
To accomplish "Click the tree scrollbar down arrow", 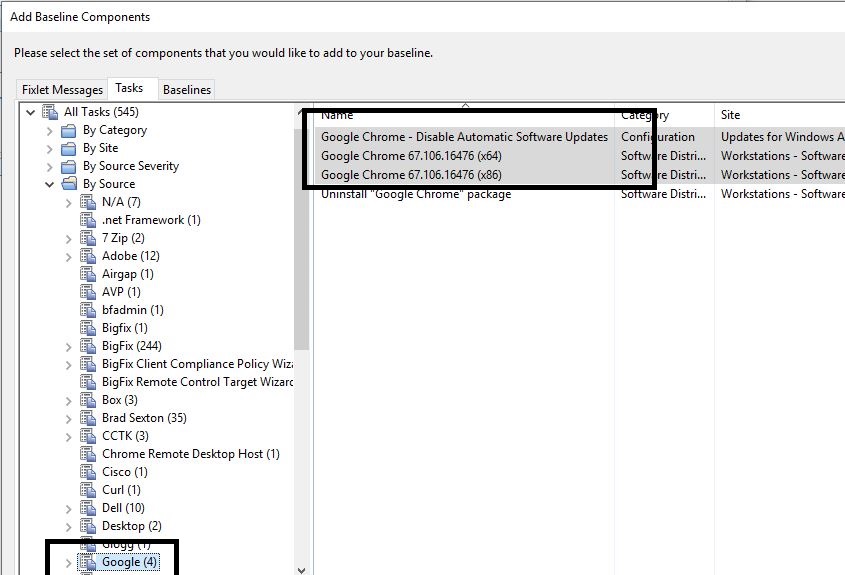I will tap(302, 570).
